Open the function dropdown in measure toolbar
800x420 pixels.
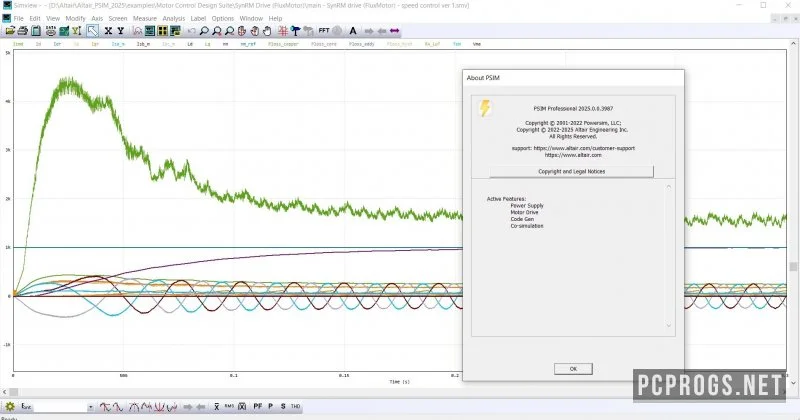pos(90,407)
